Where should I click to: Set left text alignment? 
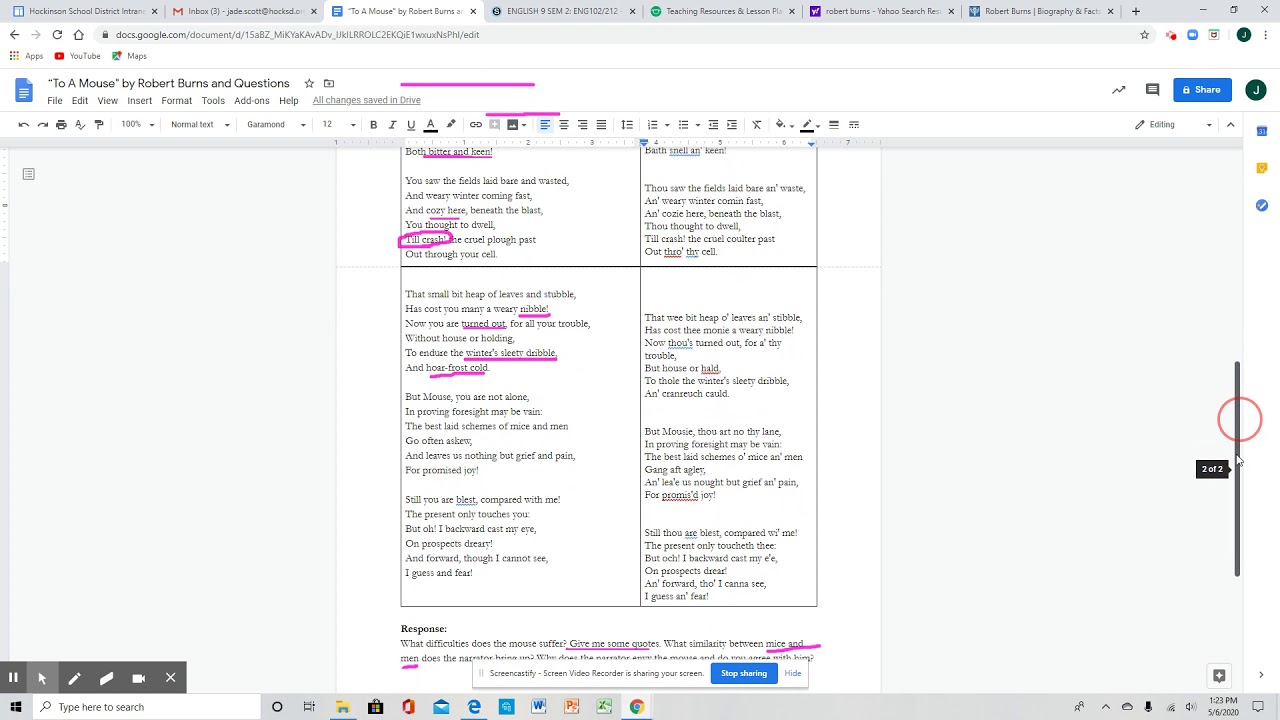(x=545, y=125)
